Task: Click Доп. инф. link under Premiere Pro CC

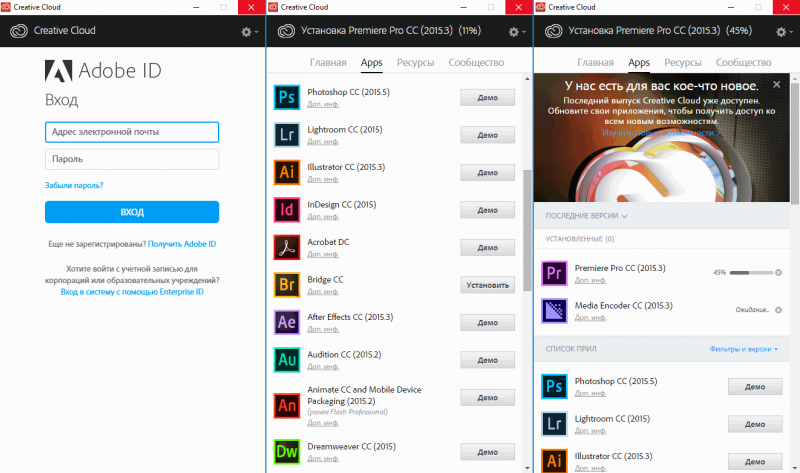Action: [590, 280]
